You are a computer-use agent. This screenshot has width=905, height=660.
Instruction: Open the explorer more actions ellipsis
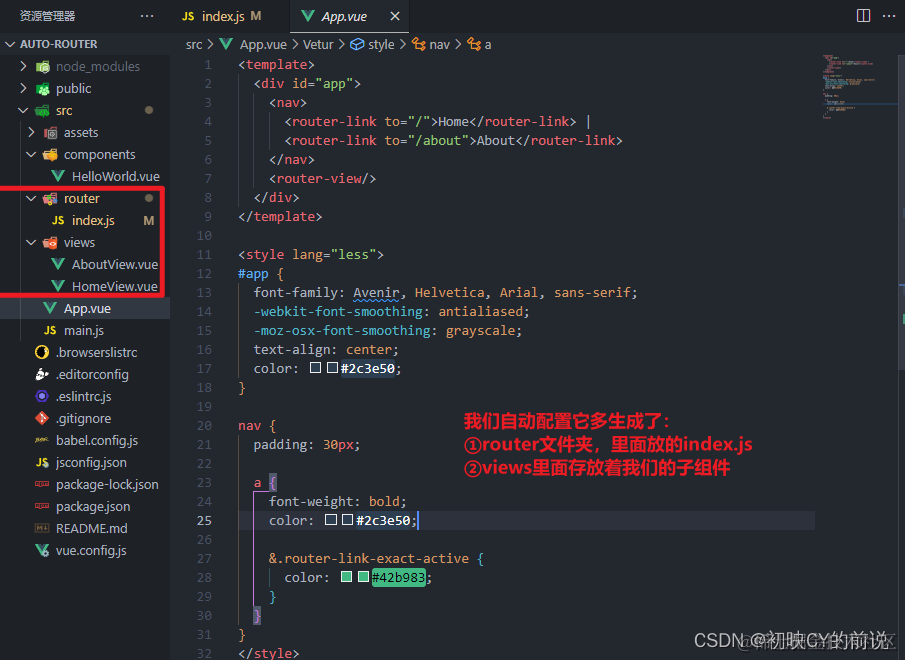click(x=147, y=16)
